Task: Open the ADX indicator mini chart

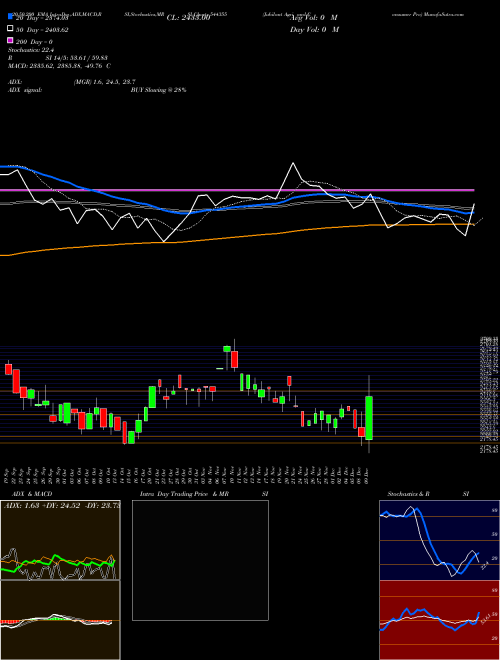Action: pos(60,540)
